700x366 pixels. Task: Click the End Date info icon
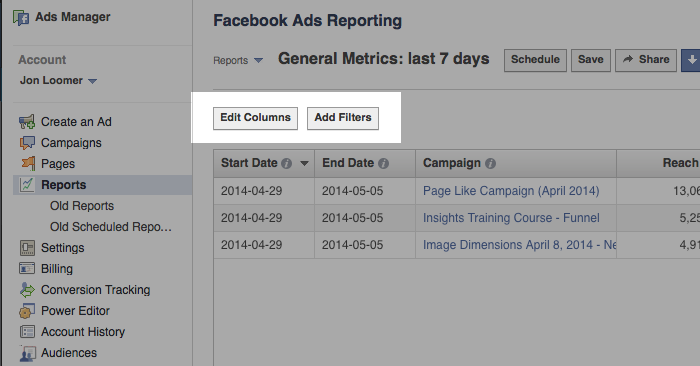383,164
